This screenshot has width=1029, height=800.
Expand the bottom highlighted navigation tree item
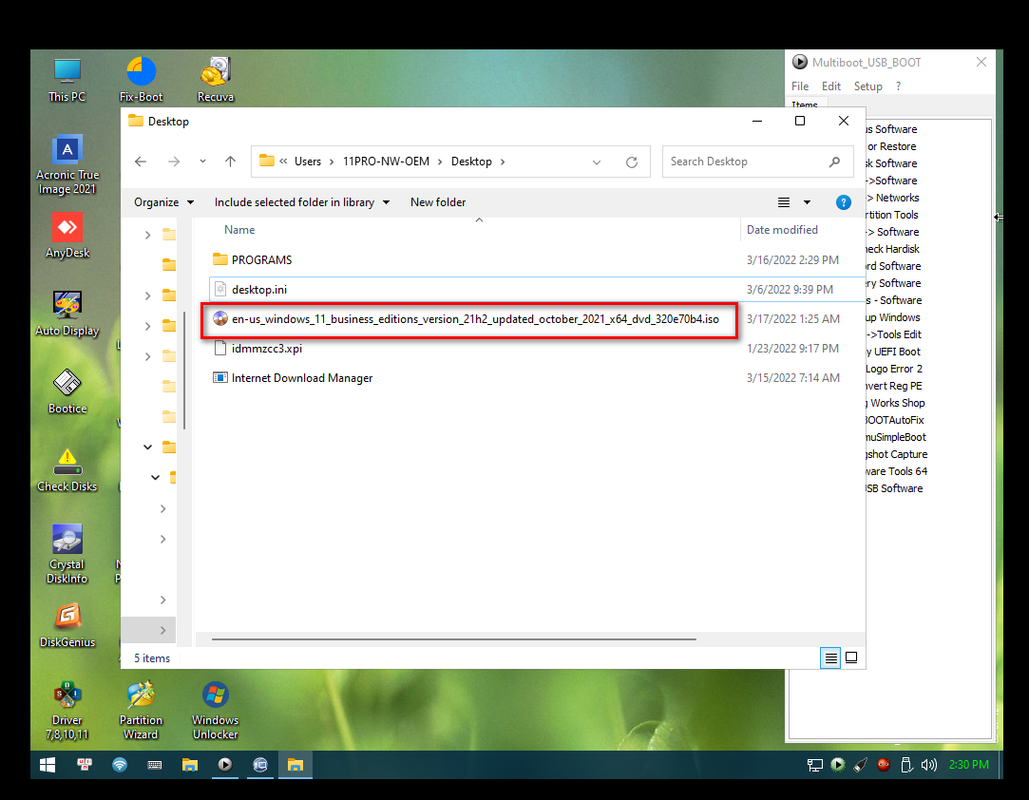(163, 630)
